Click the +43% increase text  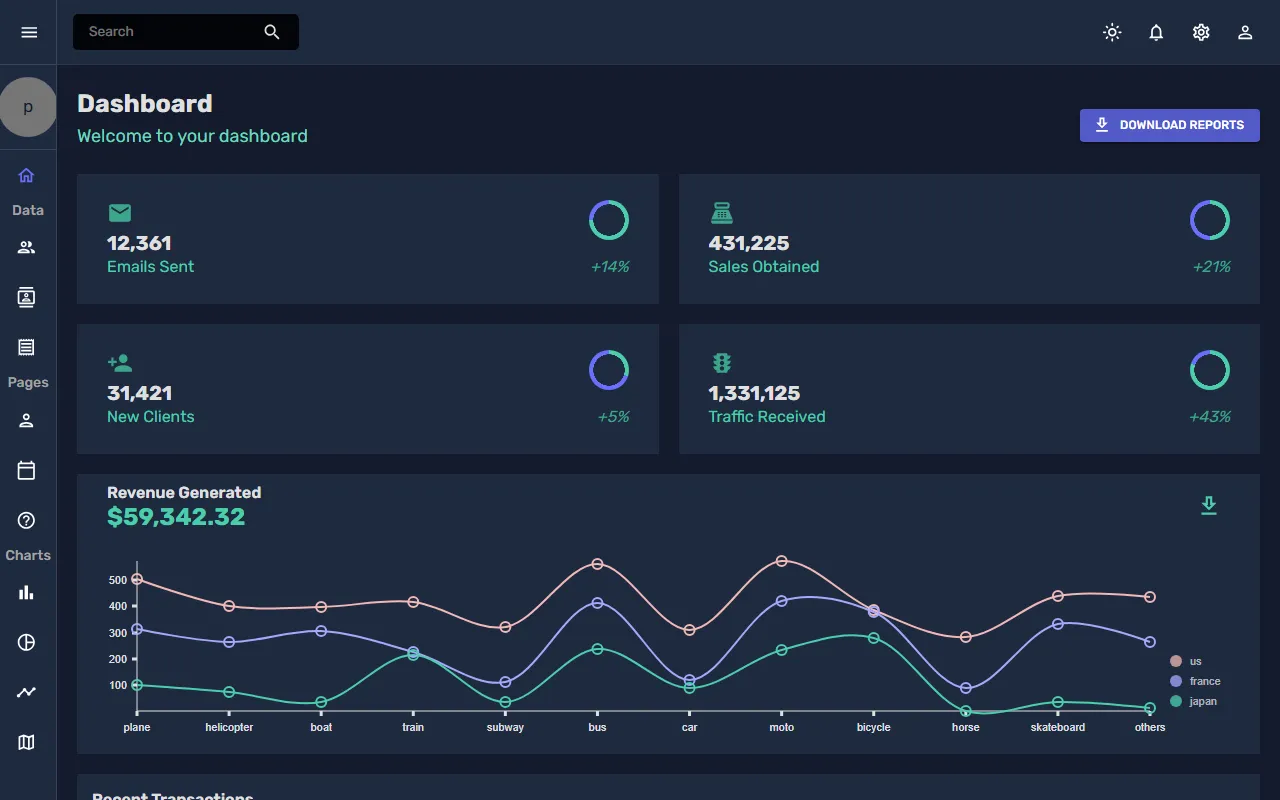click(1210, 417)
